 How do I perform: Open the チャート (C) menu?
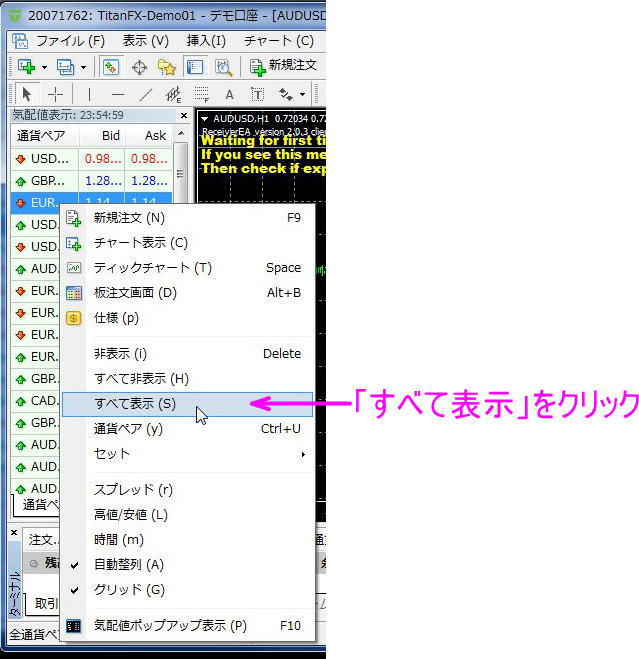pyautogui.click(x=279, y=41)
